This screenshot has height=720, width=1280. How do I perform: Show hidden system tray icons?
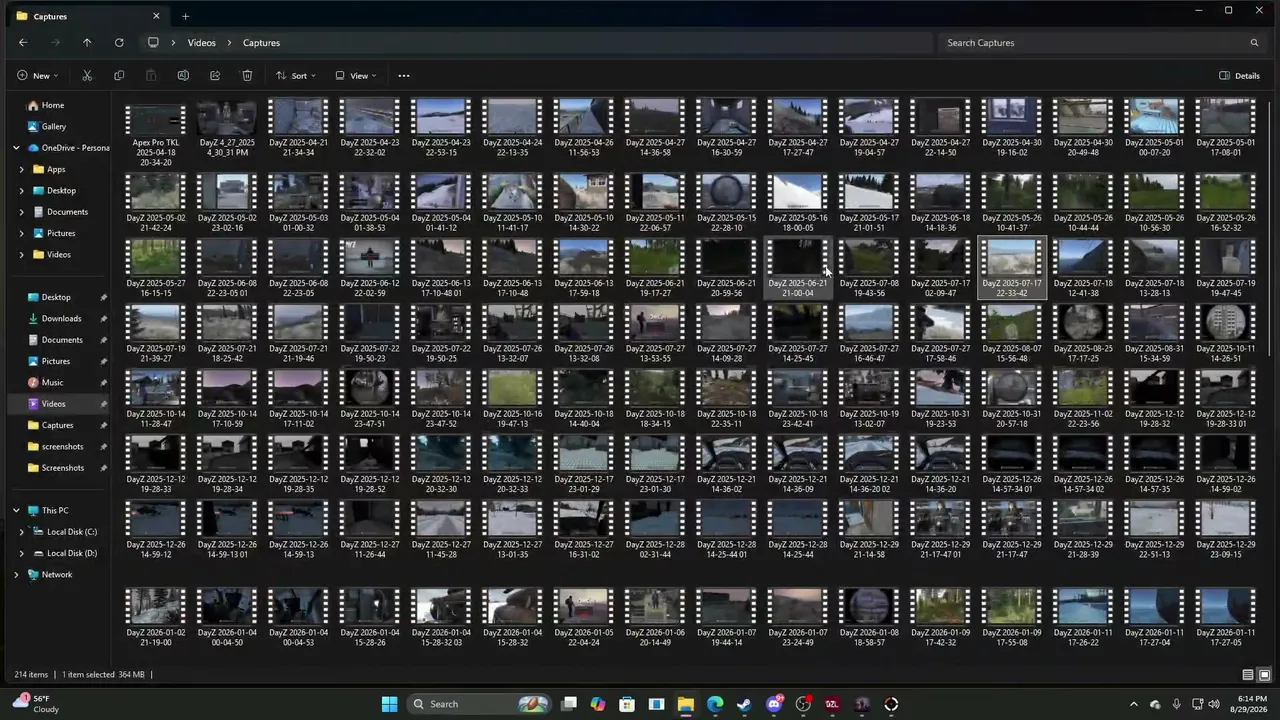pos(1133,704)
